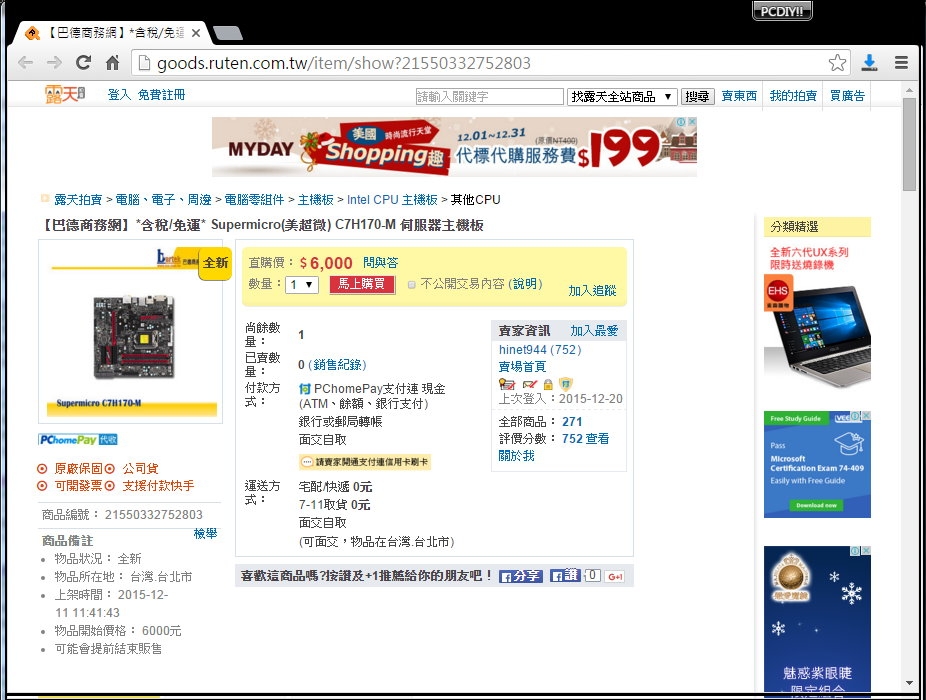Screen dimensions: 926x700
Task: Click the 請賣家開通支付連信用卡刷卡 request button
Action: [365, 462]
